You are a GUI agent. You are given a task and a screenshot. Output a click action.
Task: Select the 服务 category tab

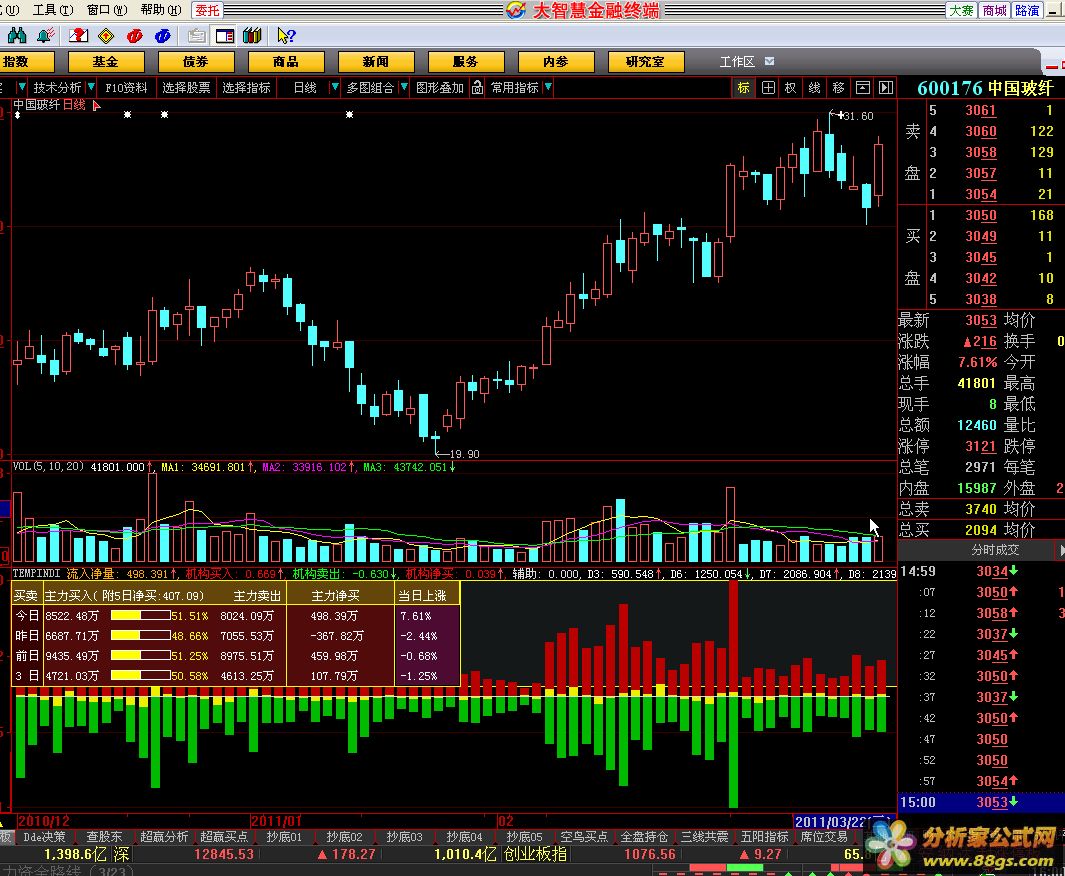point(466,62)
